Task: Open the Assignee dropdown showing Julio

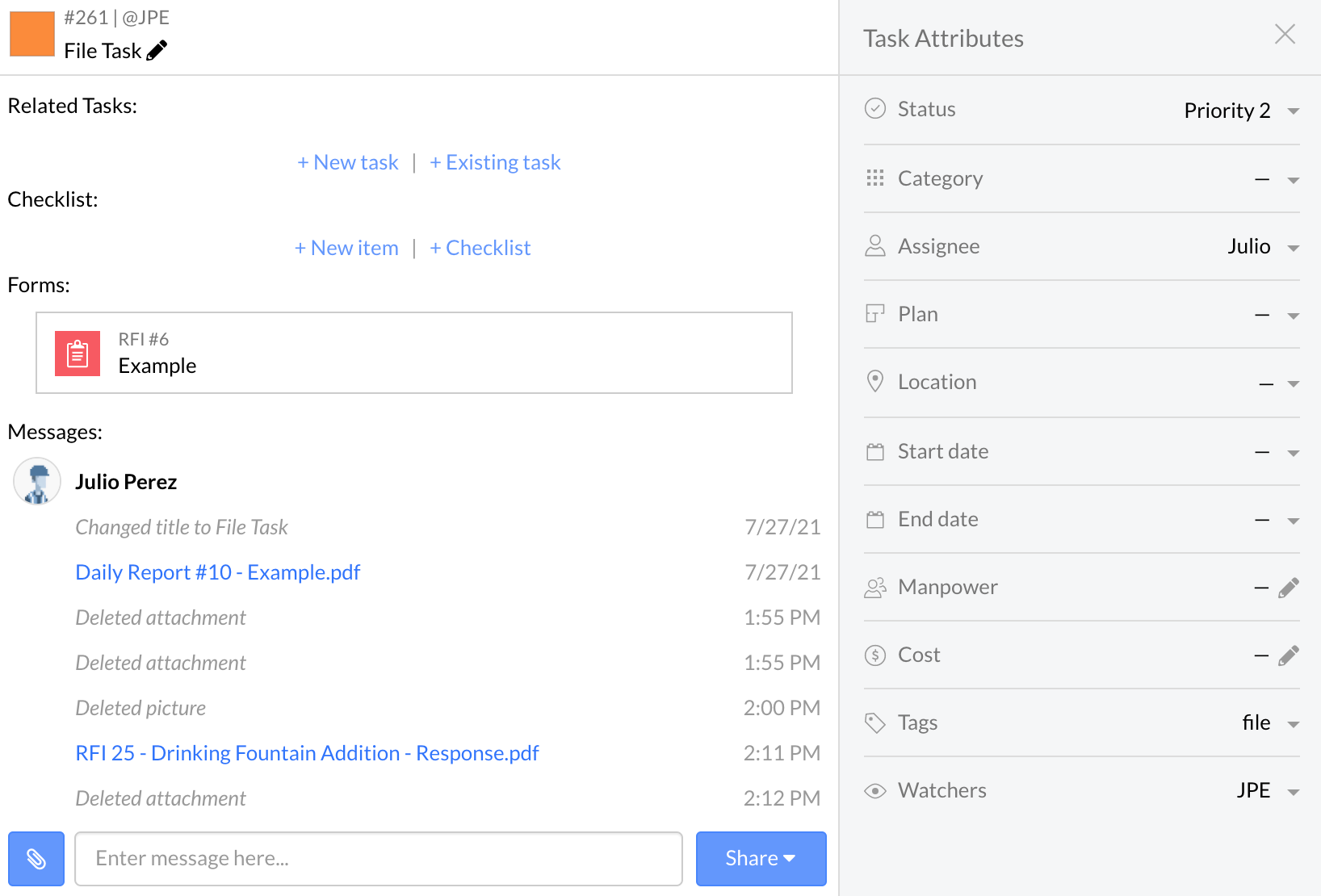Action: [1294, 247]
